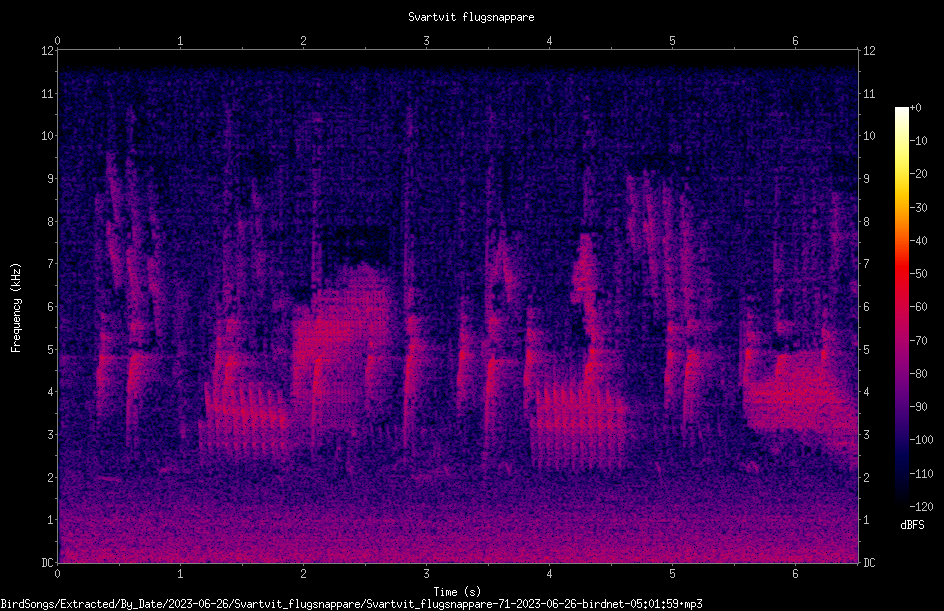This screenshot has height=611, width=944.
Task: Click the '-60' color scale label
Action: coord(918,307)
